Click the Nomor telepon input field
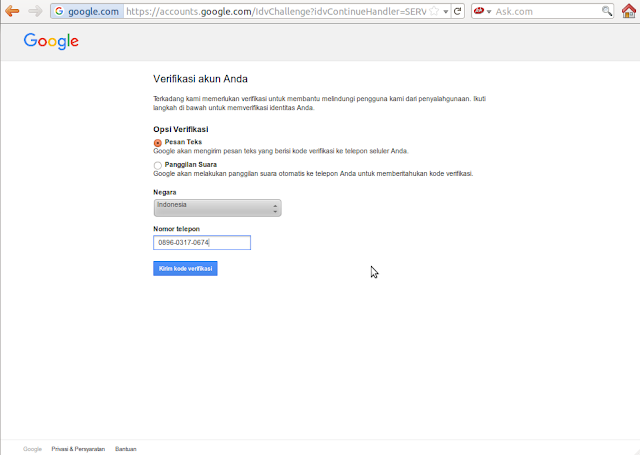The image size is (640, 455). pos(202,242)
